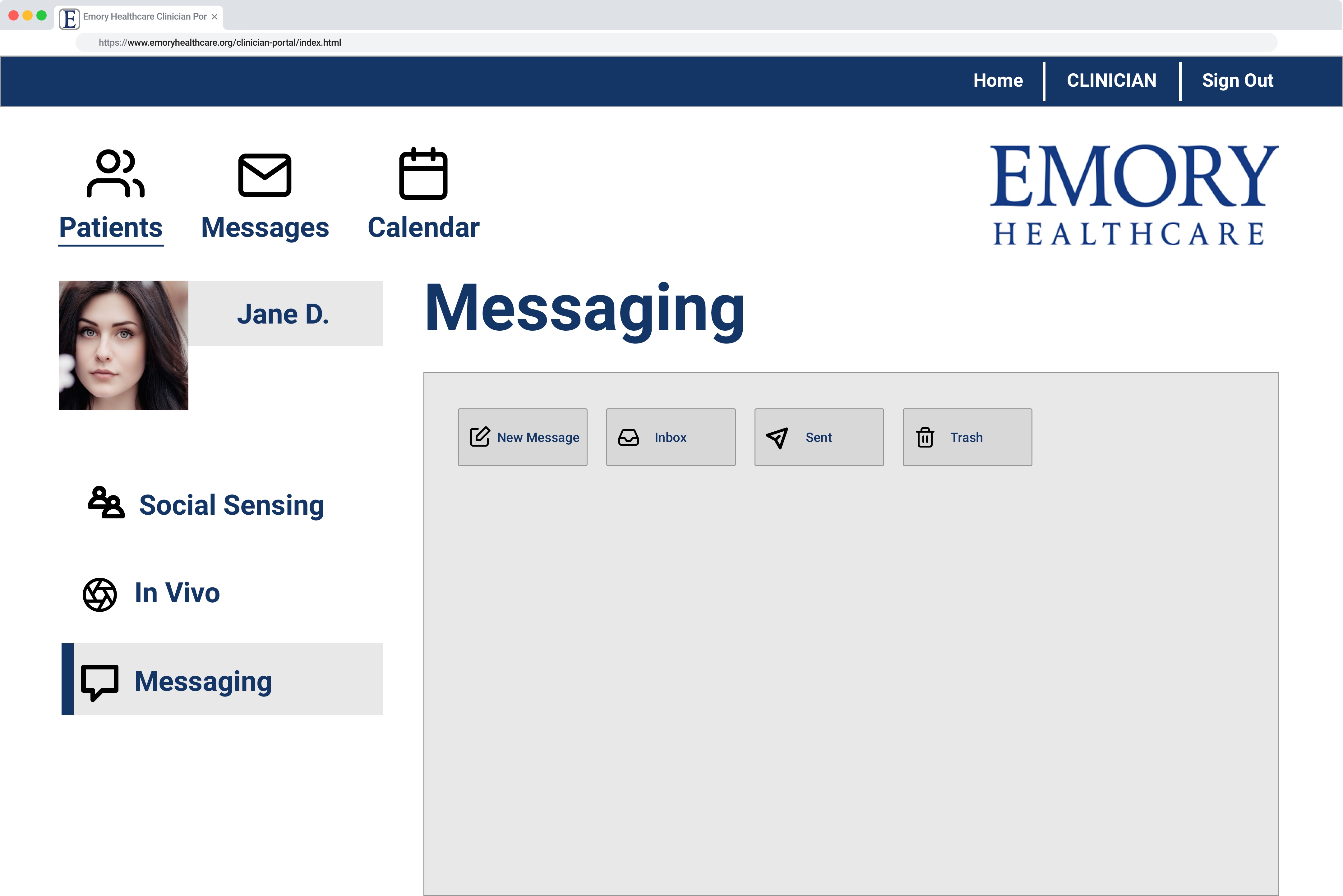Screen dimensions: 1343x896
Task: Go to Home in the top navigation bar
Action: click(999, 80)
